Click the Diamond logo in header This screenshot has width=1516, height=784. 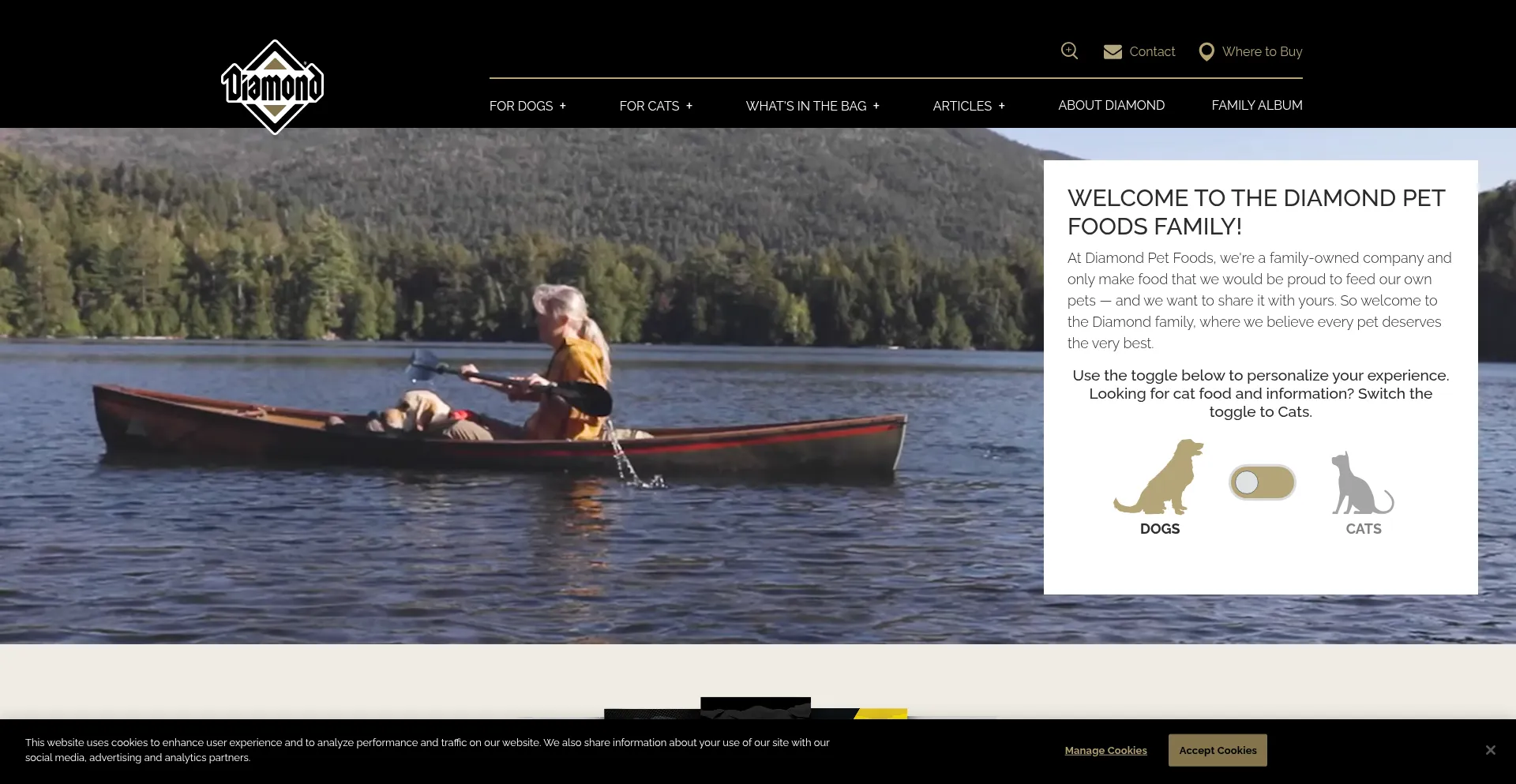tap(272, 87)
